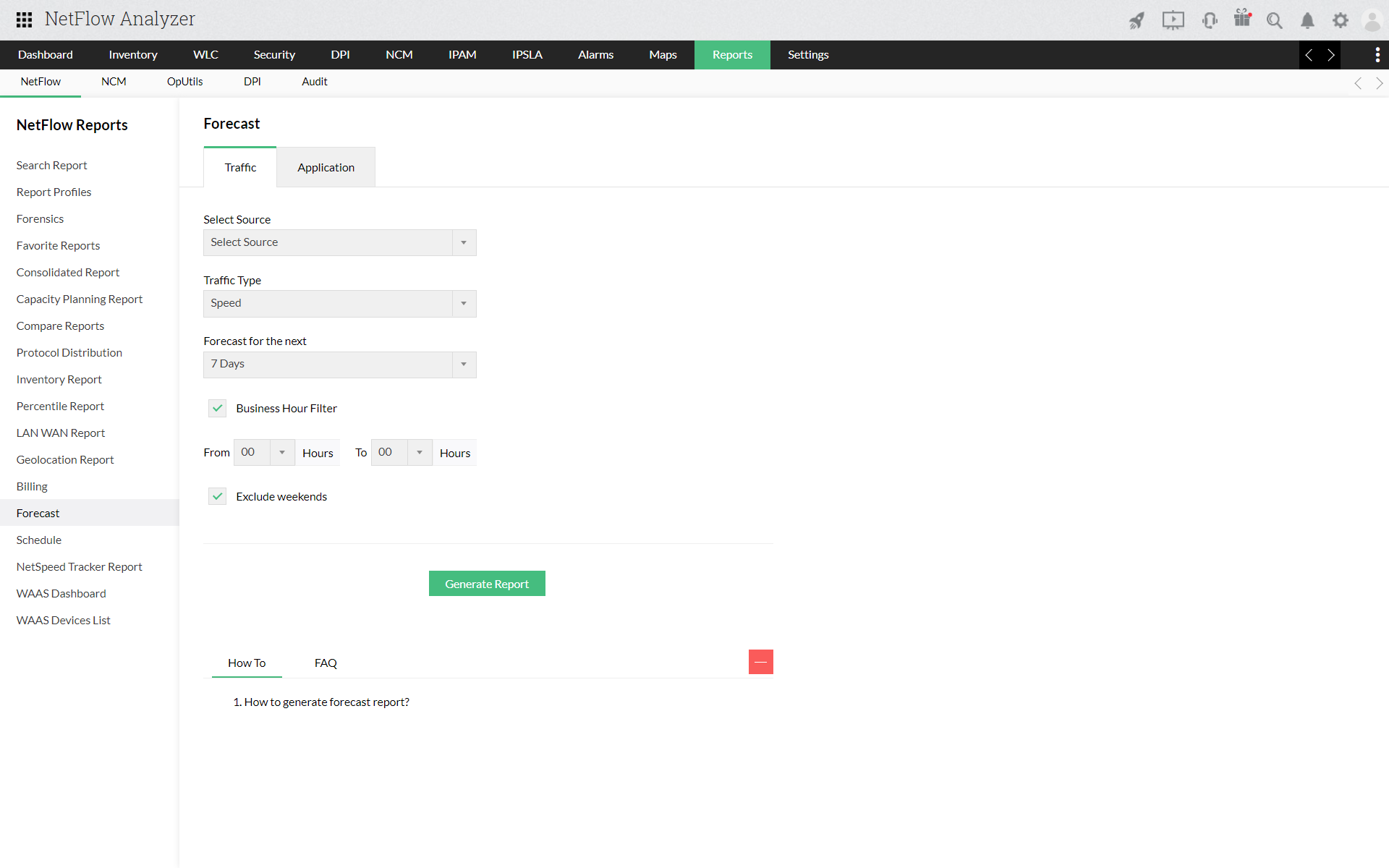Click the headset support icon
Screen dimensions: 1389x868
click(x=1209, y=20)
